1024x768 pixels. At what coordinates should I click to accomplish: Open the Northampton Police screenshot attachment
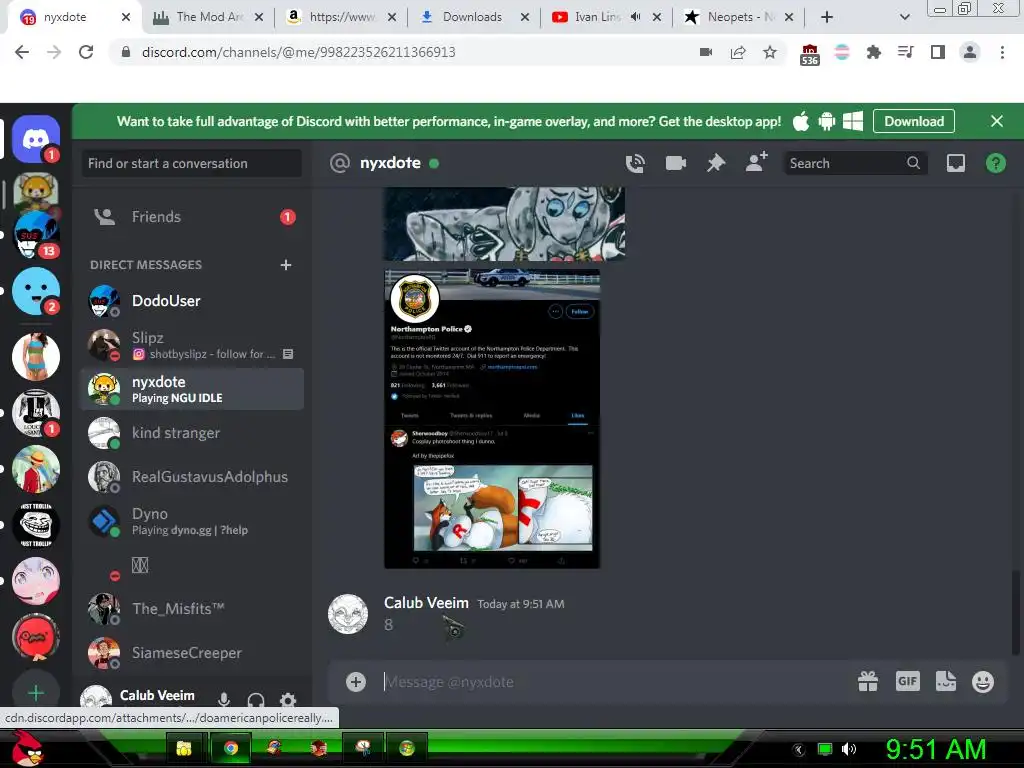click(492, 419)
